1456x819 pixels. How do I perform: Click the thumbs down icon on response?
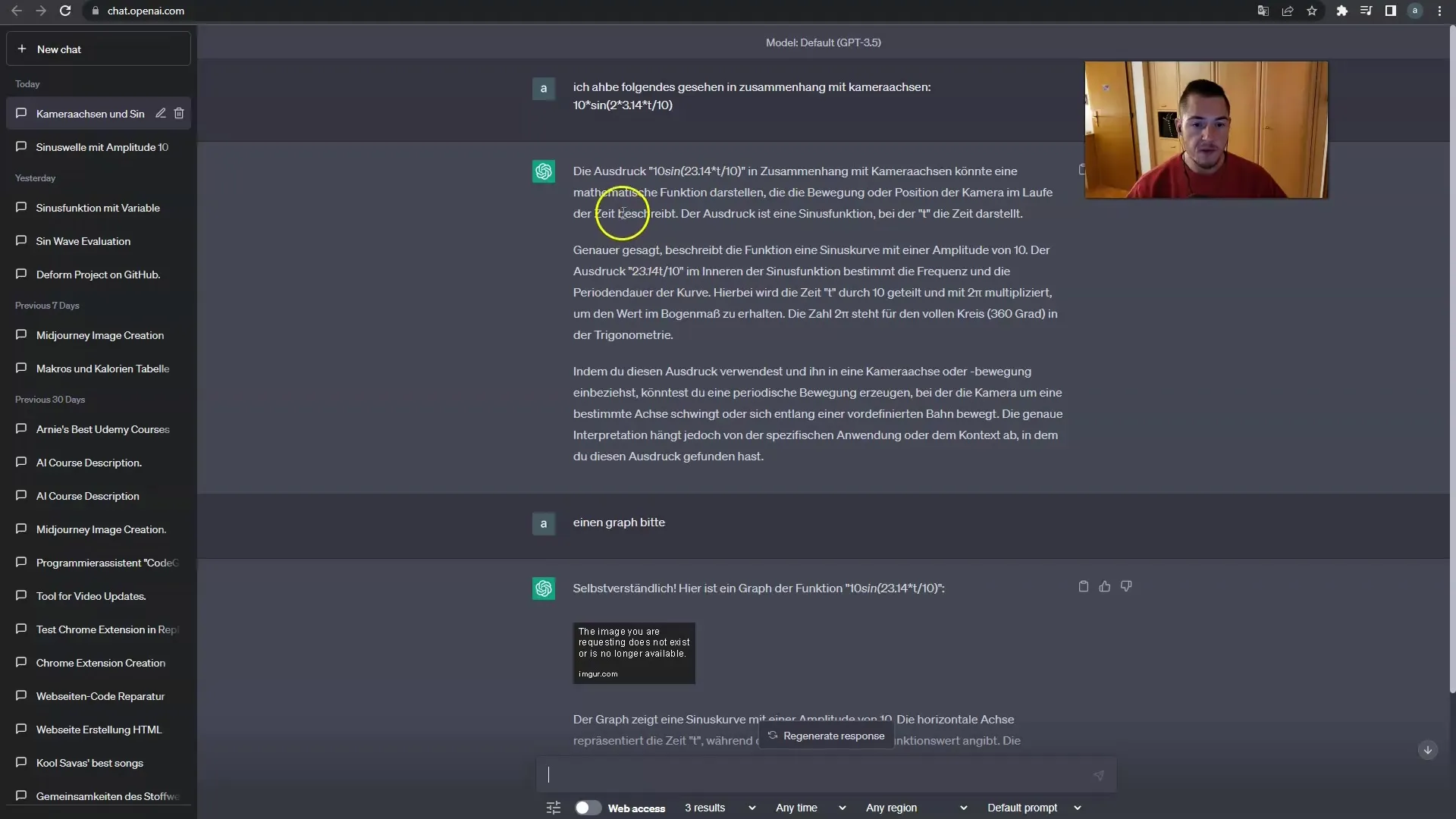[x=1127, y=587]
